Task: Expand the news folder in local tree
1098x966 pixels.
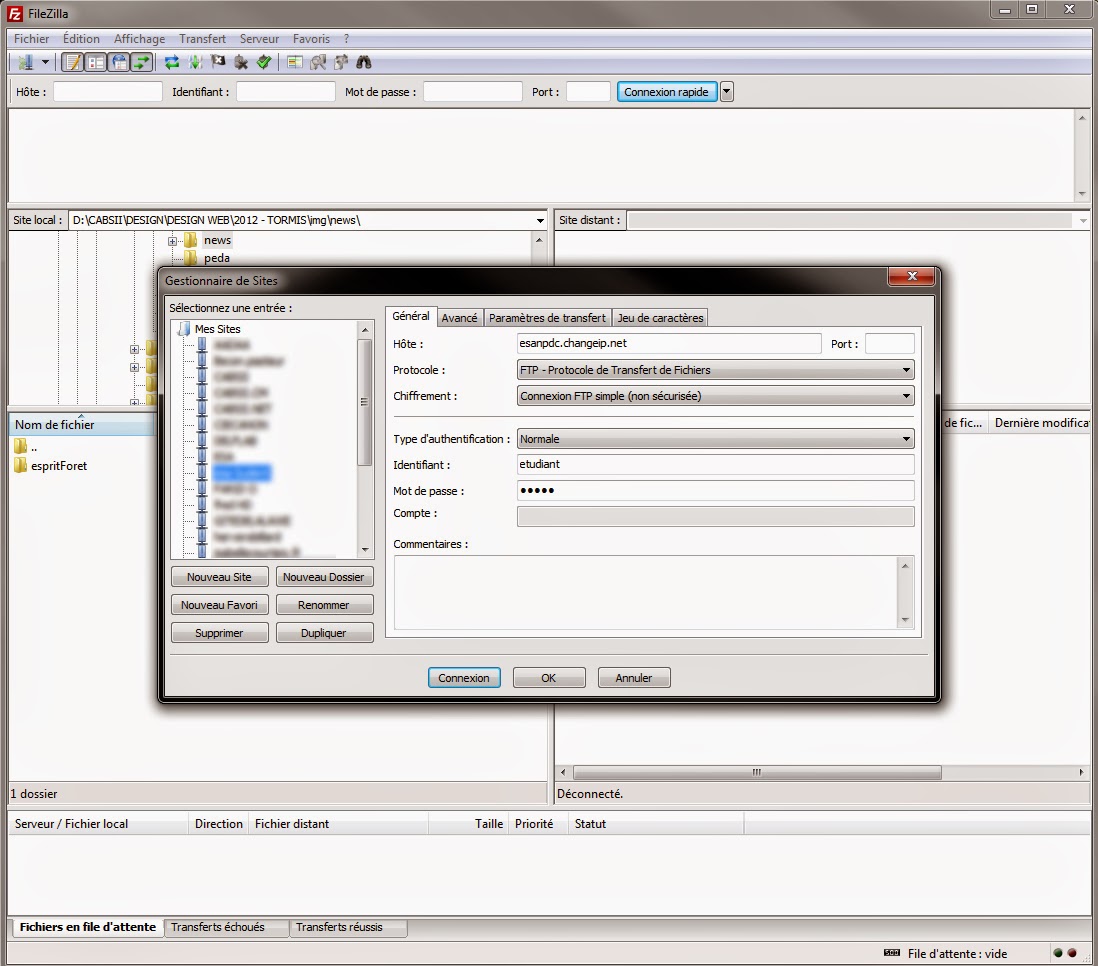Action: [x=172, y=241]
